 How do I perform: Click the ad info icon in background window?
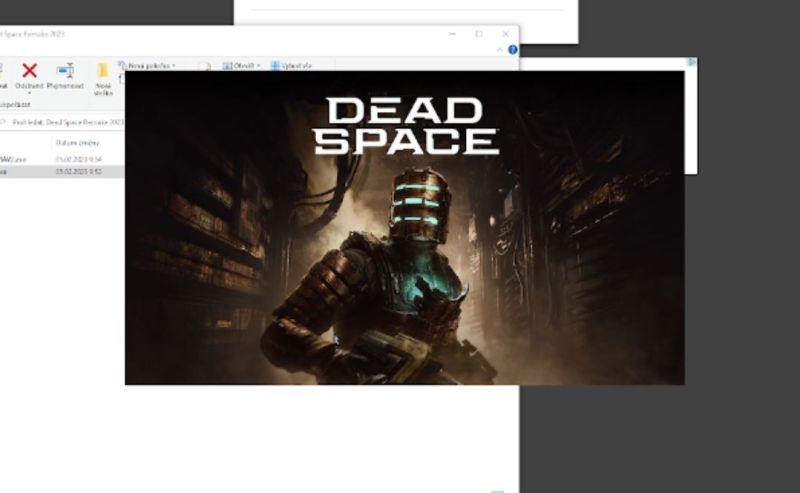[x=692, y=62]
